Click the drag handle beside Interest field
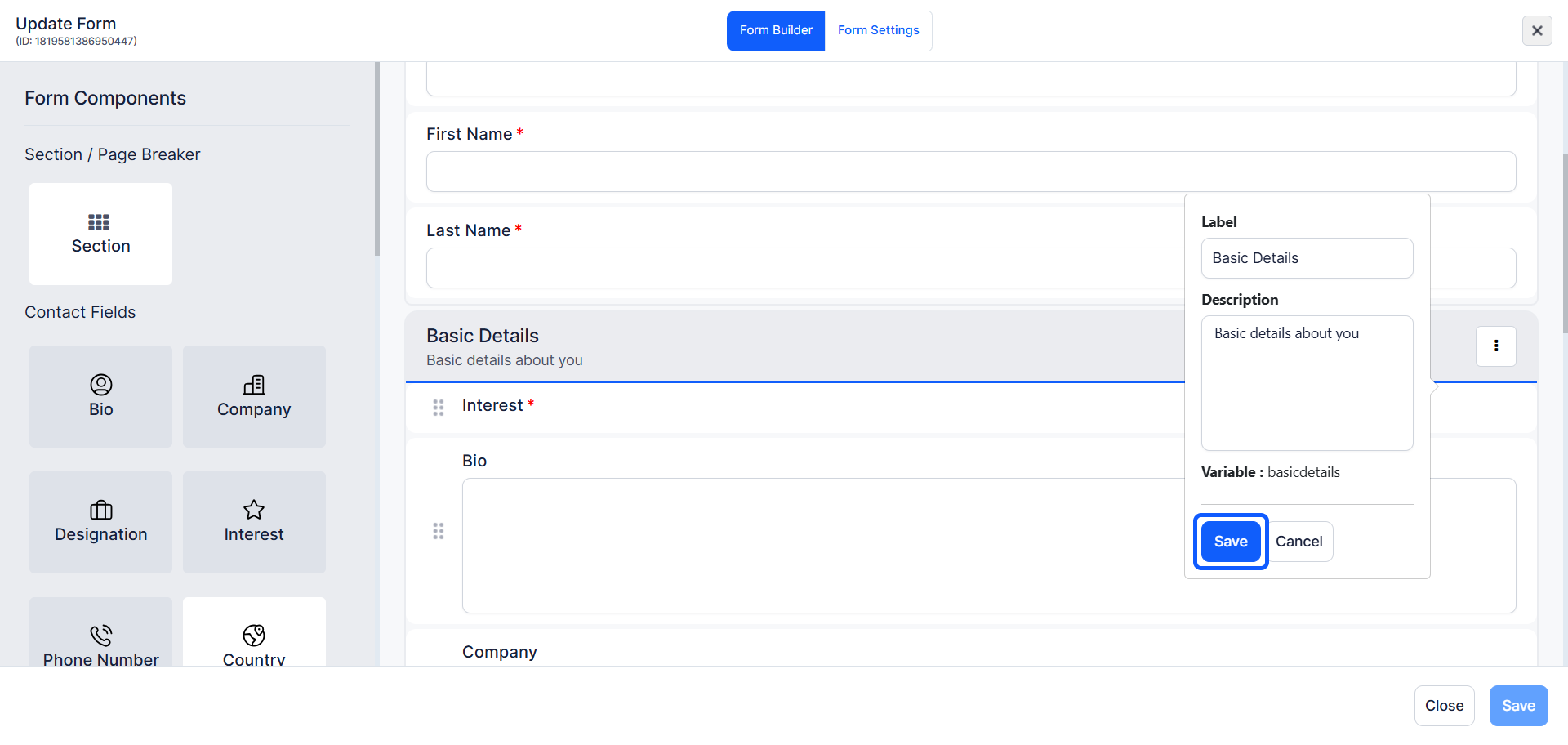 tap(439, 407)
